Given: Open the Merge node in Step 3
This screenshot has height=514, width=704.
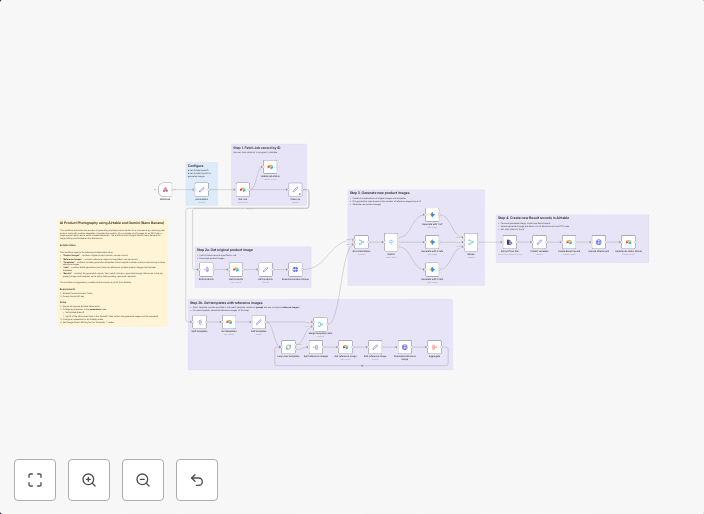Looking at the screenshot, I should tap(471, 241).
